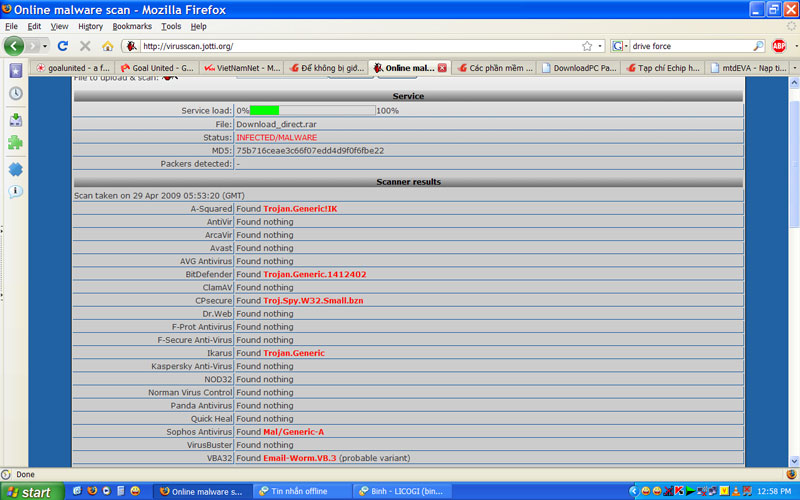Open the Help menu
This screenshot has width=800, height=500.
coord(198,26)
